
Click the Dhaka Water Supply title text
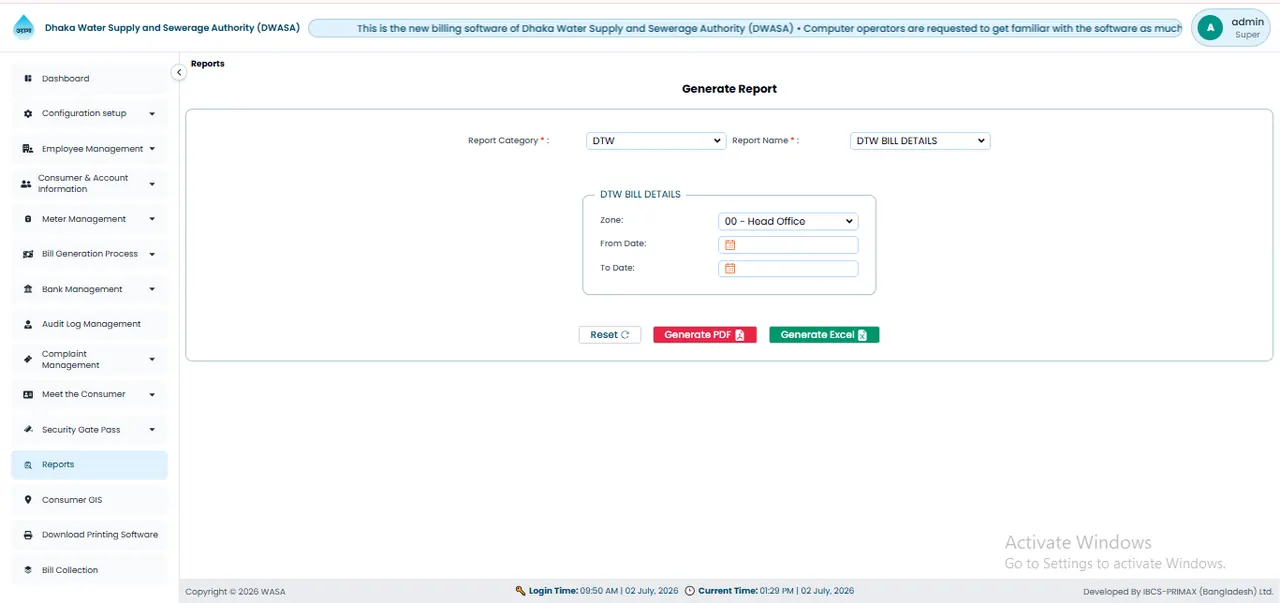click(x=172, y=28)
